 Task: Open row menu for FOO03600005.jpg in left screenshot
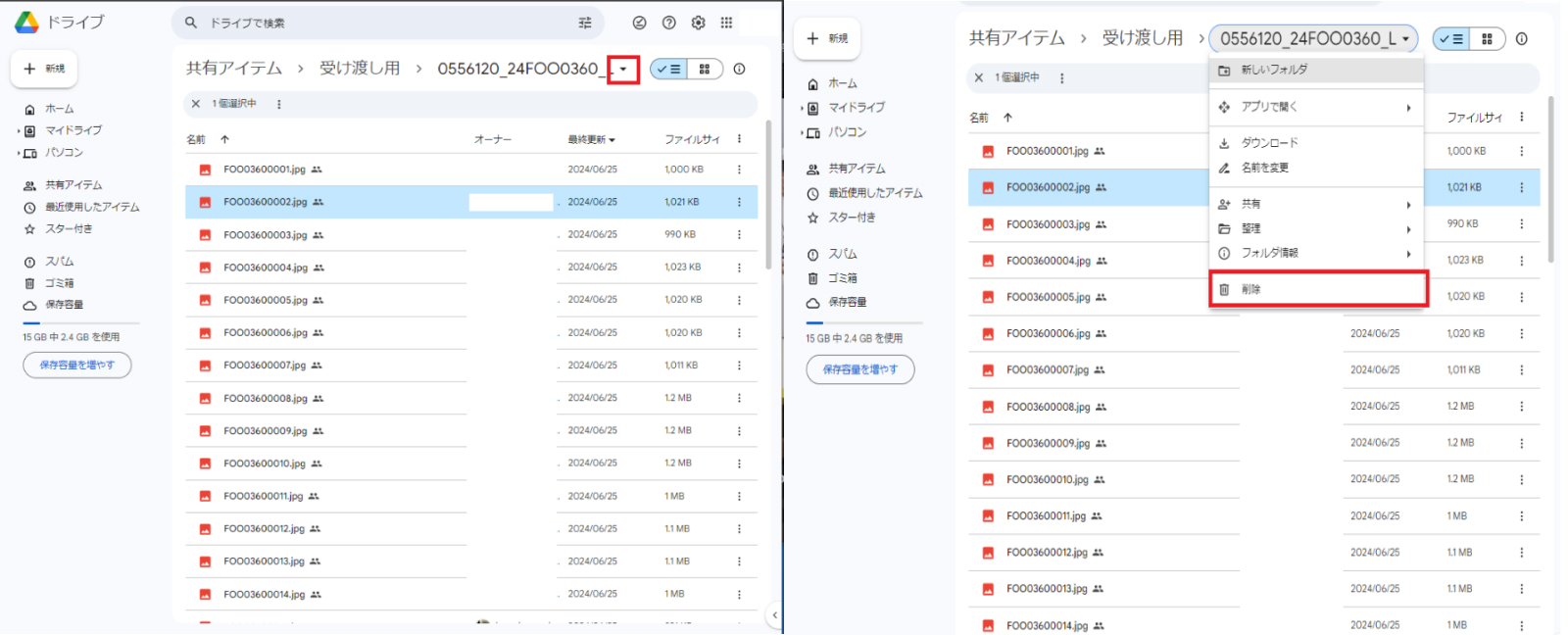(740, 300)
